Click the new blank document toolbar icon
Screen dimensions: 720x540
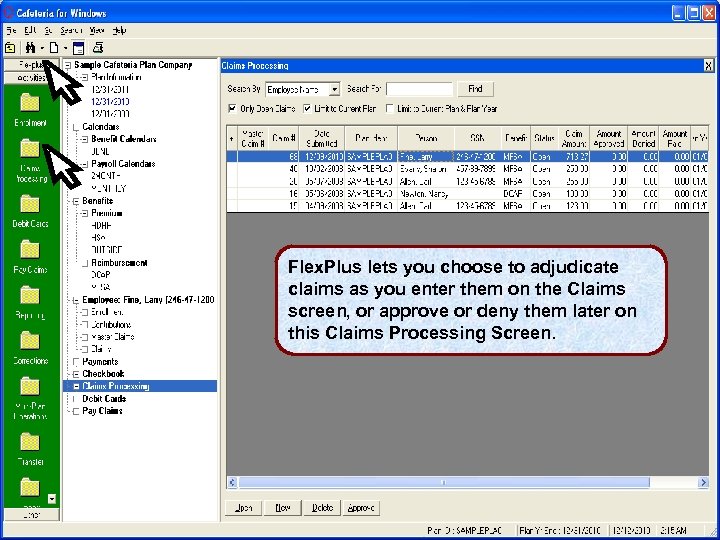pos(54,47)
